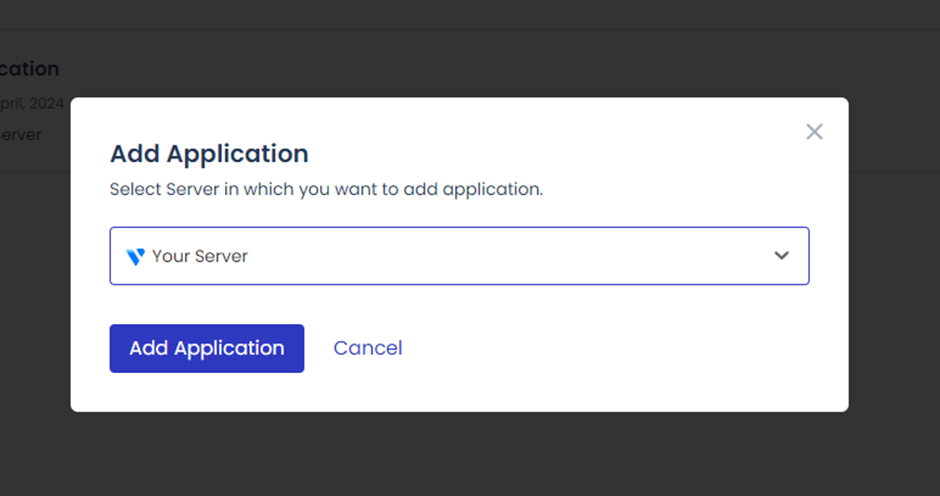Click empty middle of server dropdown field
940x496 pixels.
point(500,256)
